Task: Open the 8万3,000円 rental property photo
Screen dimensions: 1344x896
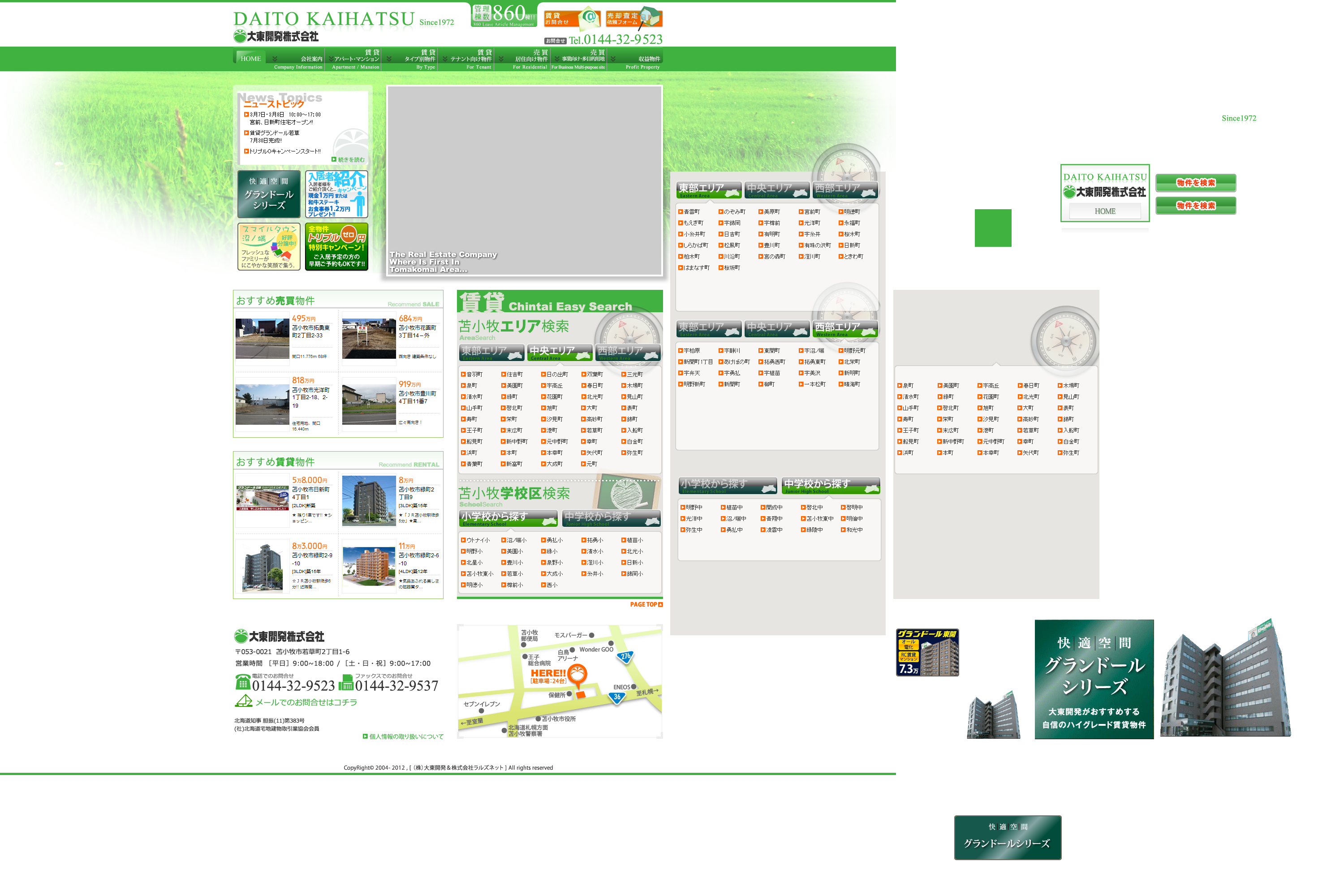Action: [x=262, y=568]
